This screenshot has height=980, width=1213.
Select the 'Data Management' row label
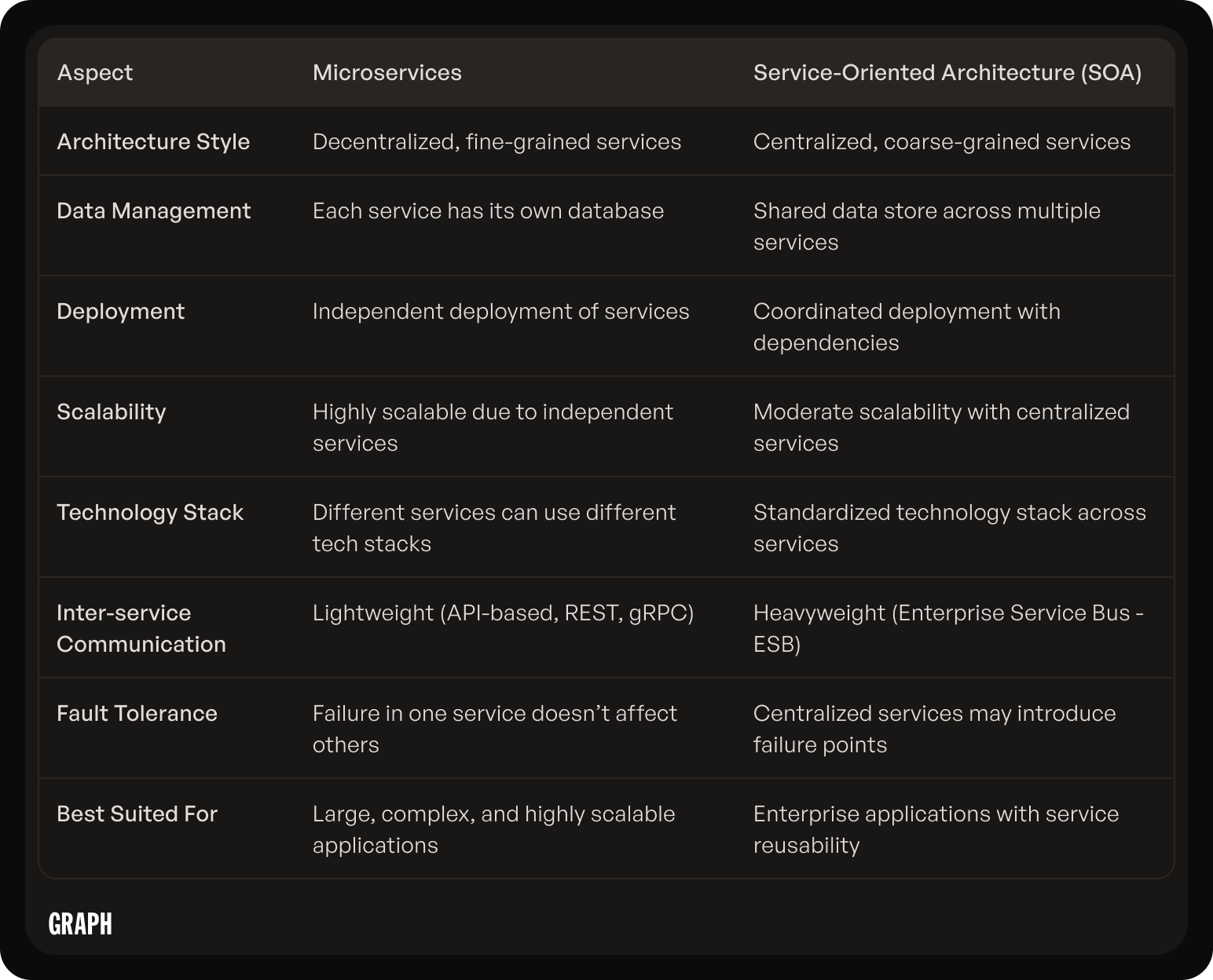(x=154, y=211)
